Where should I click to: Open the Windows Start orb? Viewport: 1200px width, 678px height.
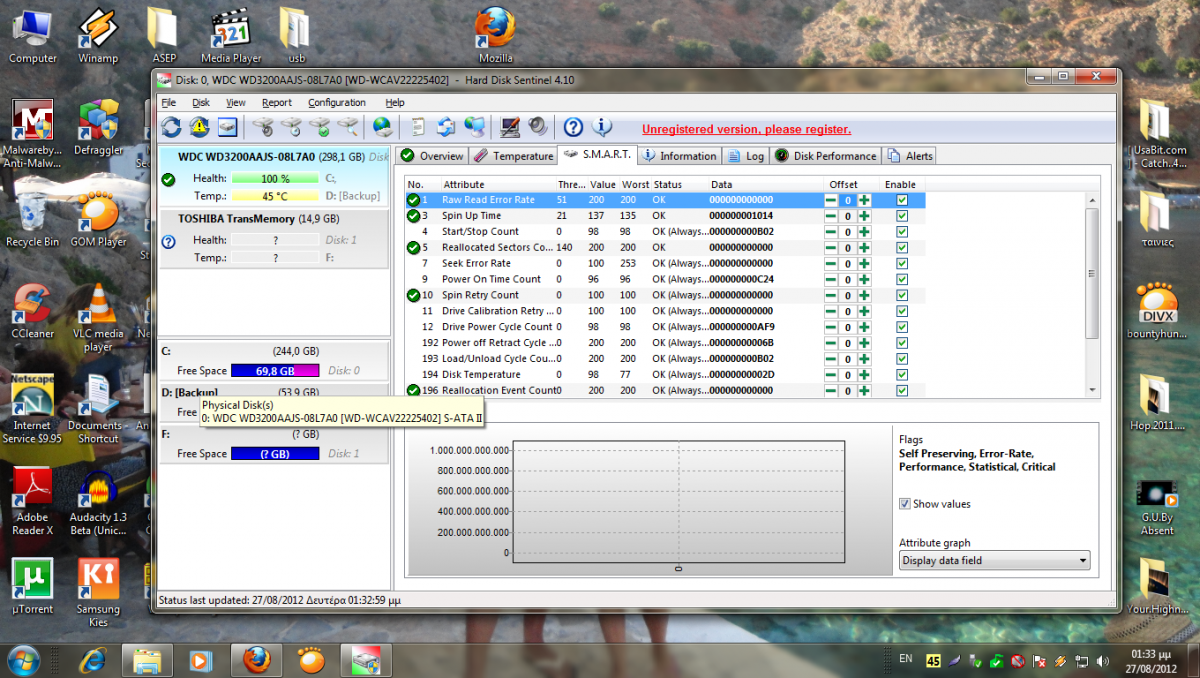click(x=23, y=660)
